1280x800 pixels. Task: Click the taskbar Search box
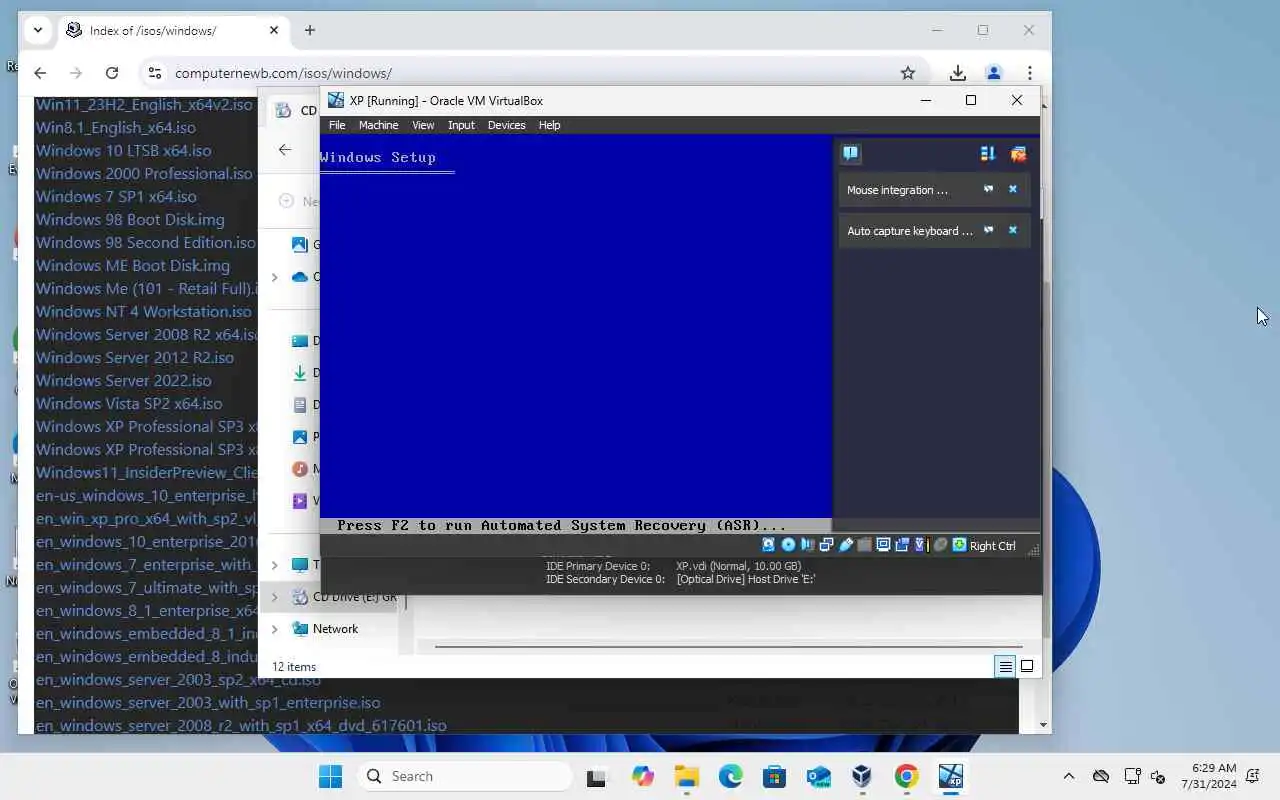click(464, 776)
